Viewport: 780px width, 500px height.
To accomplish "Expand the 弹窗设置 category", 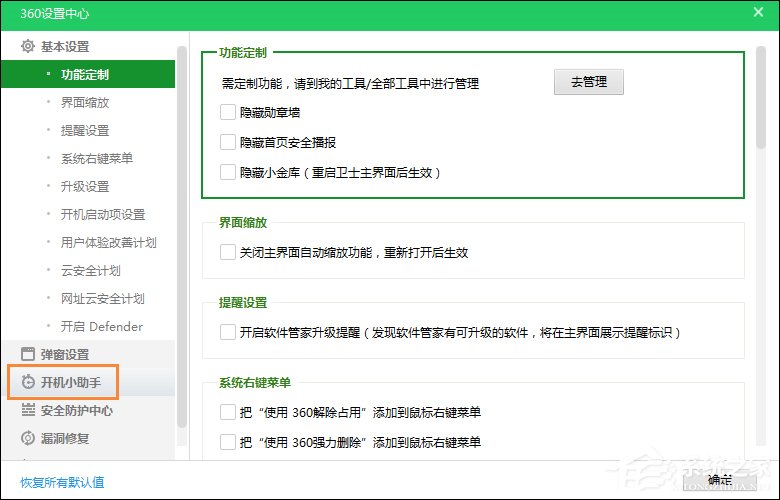I will click(65, 354).
